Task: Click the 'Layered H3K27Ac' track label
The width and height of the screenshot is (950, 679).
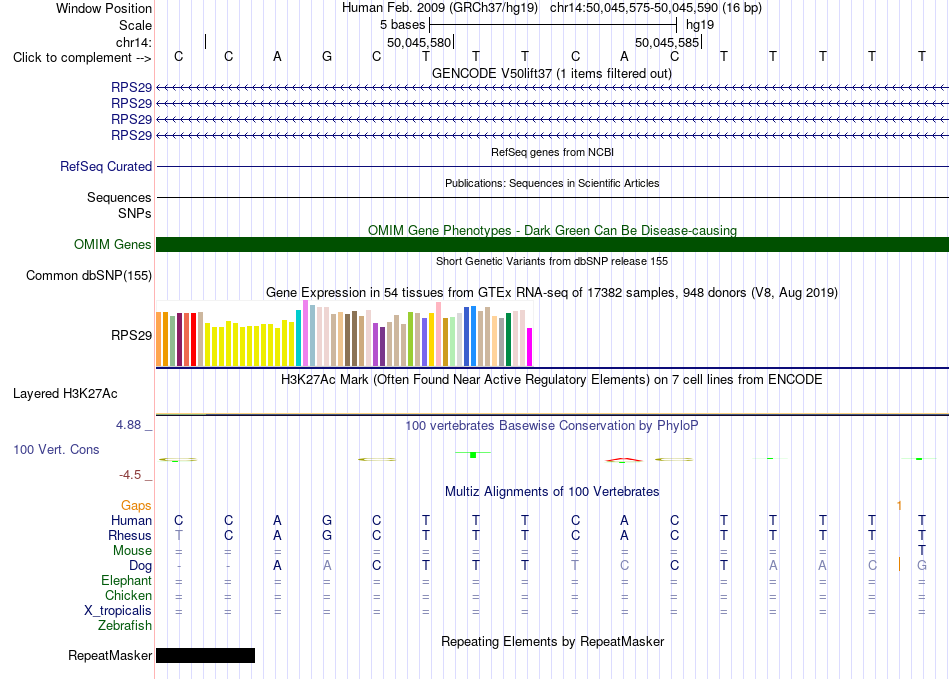Action: click(x=65, y=394)
